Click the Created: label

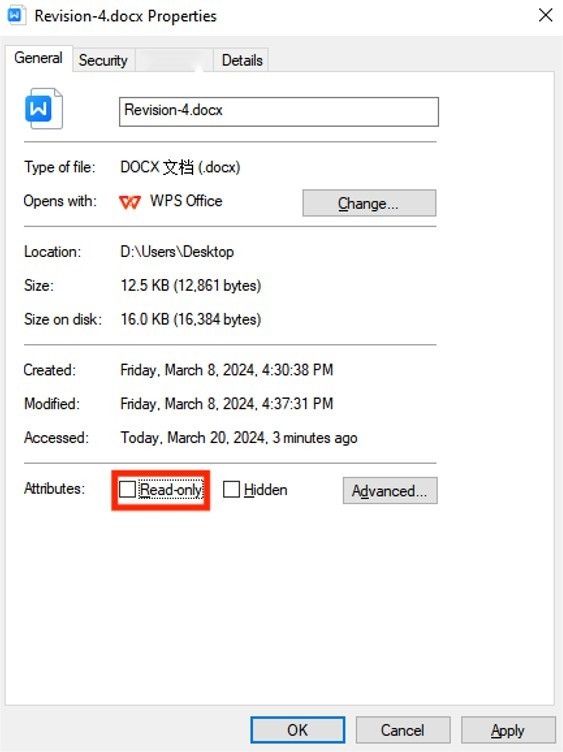click(50, 370)
